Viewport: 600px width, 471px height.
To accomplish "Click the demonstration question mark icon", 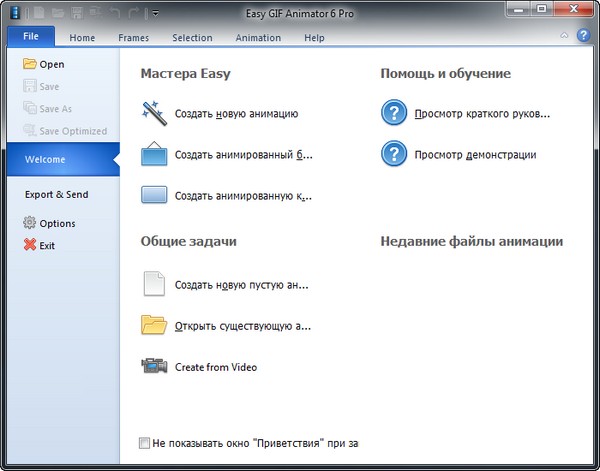I will click(x=394, y=155).
